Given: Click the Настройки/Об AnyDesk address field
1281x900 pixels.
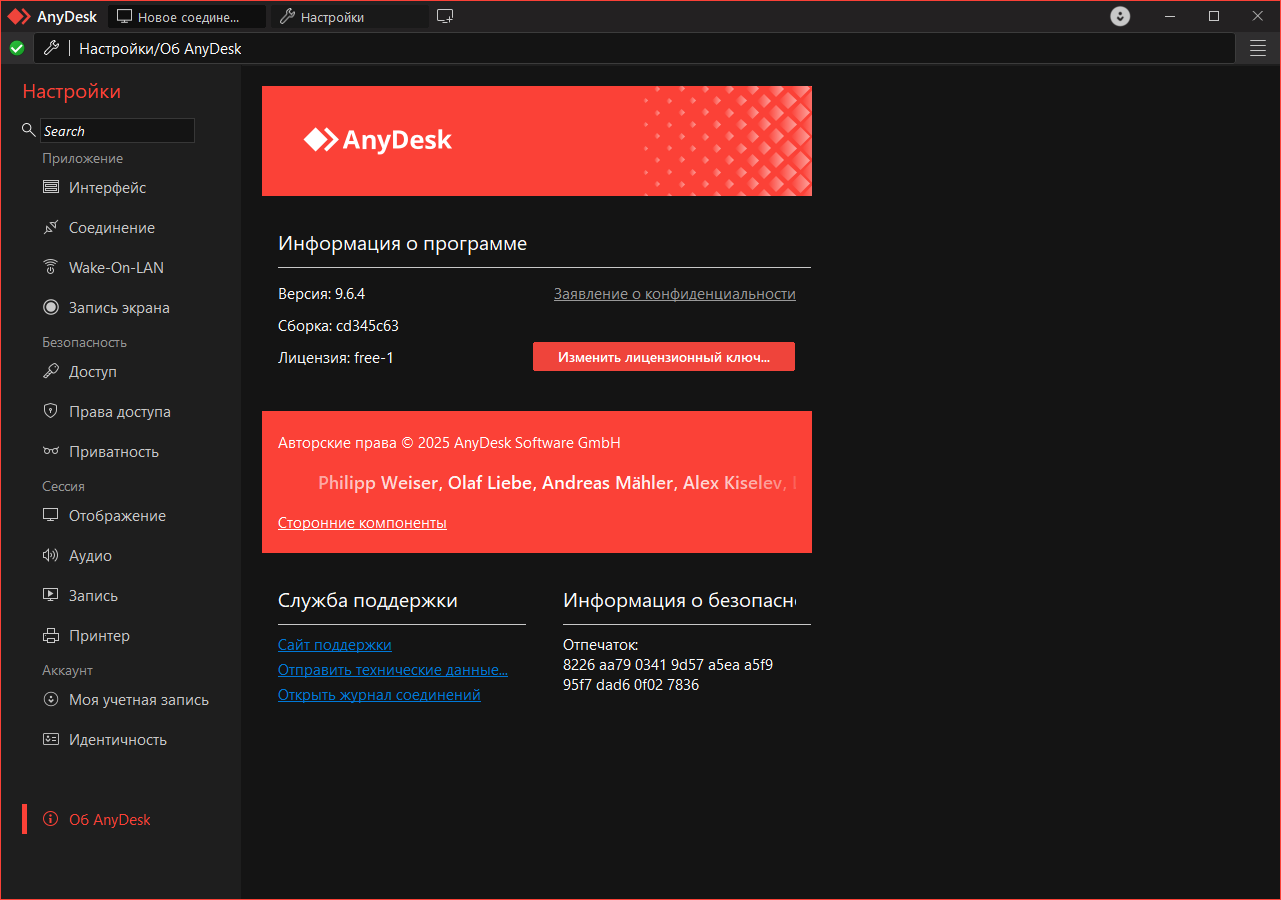Looking at the screenshot, I should pos(635,48).
